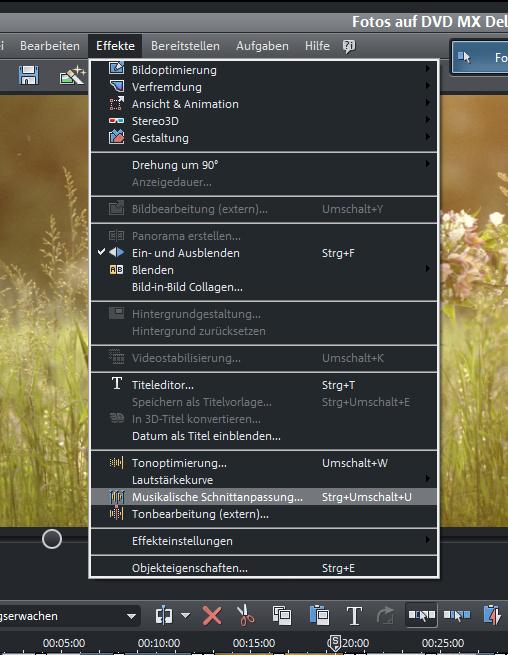Open the Hilfe menu
The width and height of the screenshot is (508, 655).
click(x=317, y=46)
